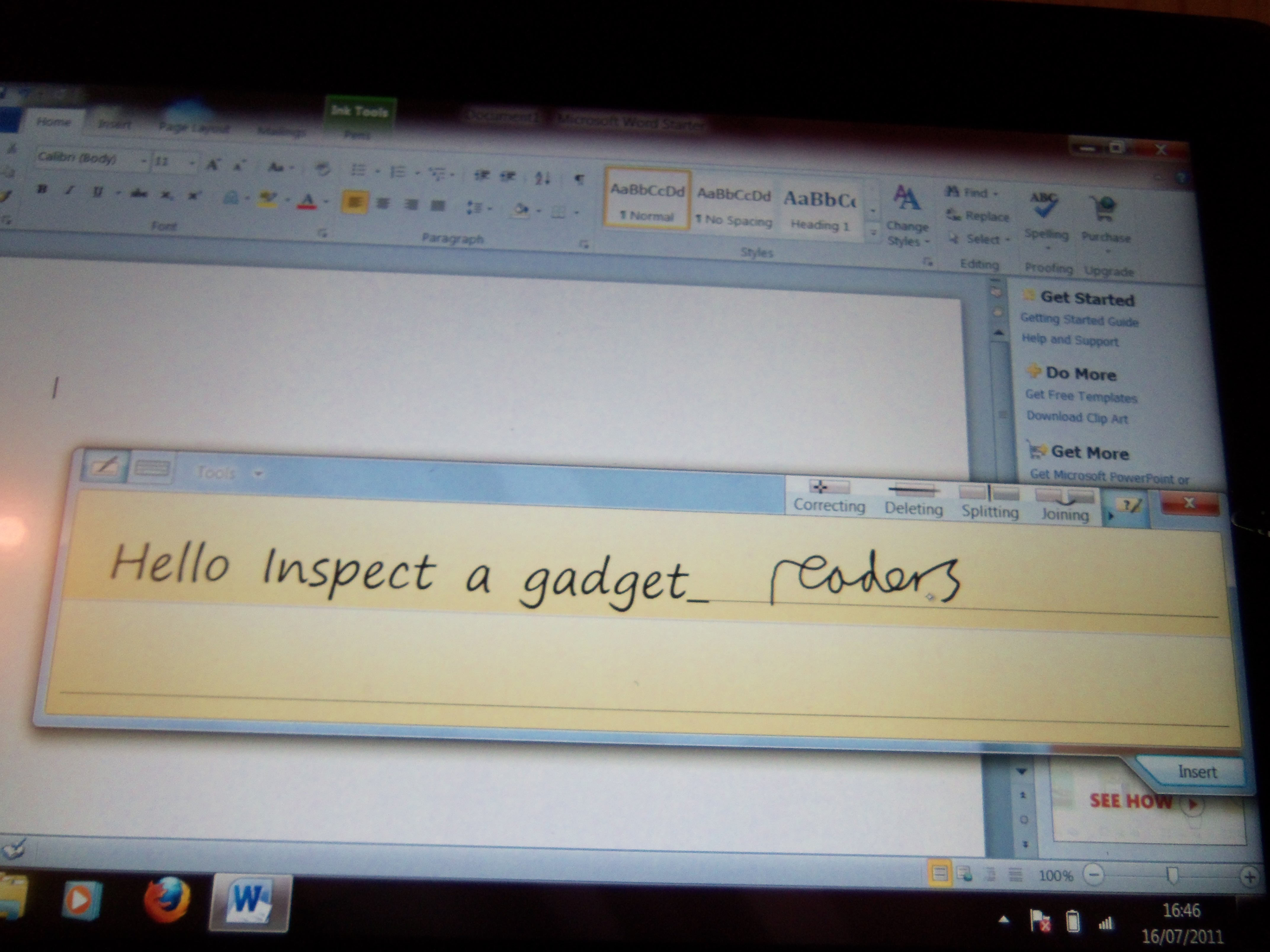Click the Justify alignment icon
The image size is (1270, 952).
click(437, 205)
